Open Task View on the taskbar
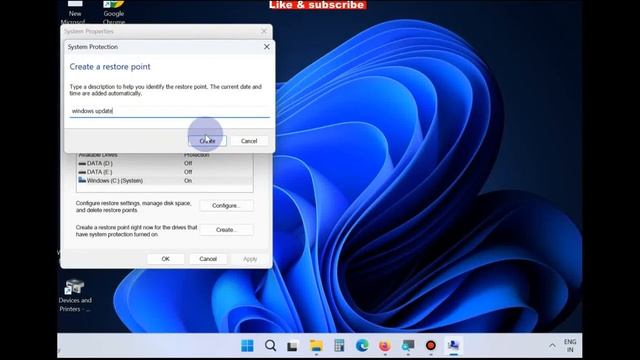Viewport: 640px width, 360px height. coord(292,346)
